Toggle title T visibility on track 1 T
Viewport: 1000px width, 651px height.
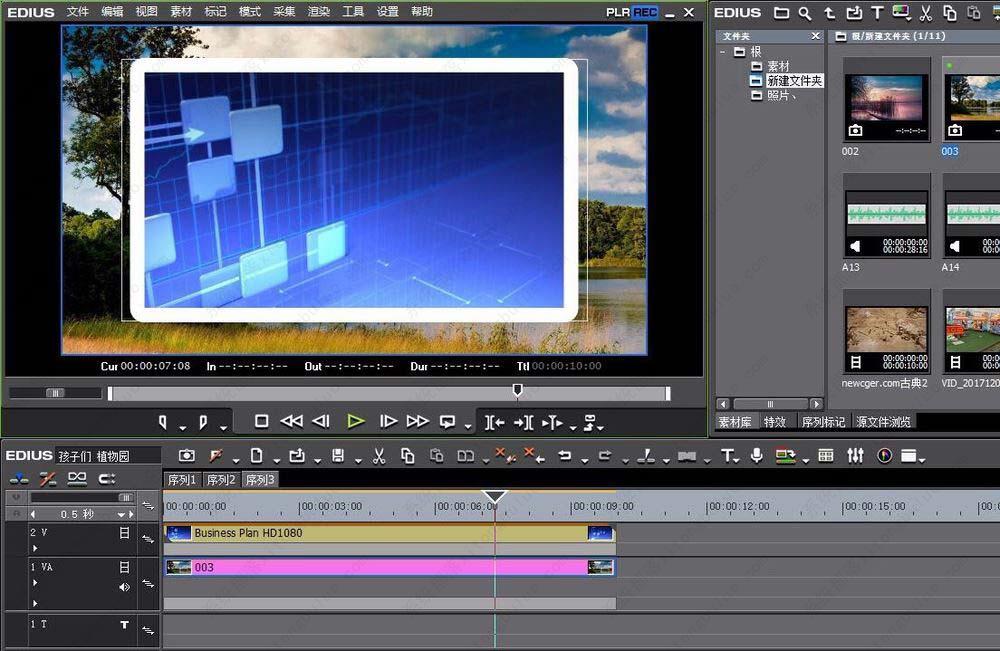coord(124,625)
